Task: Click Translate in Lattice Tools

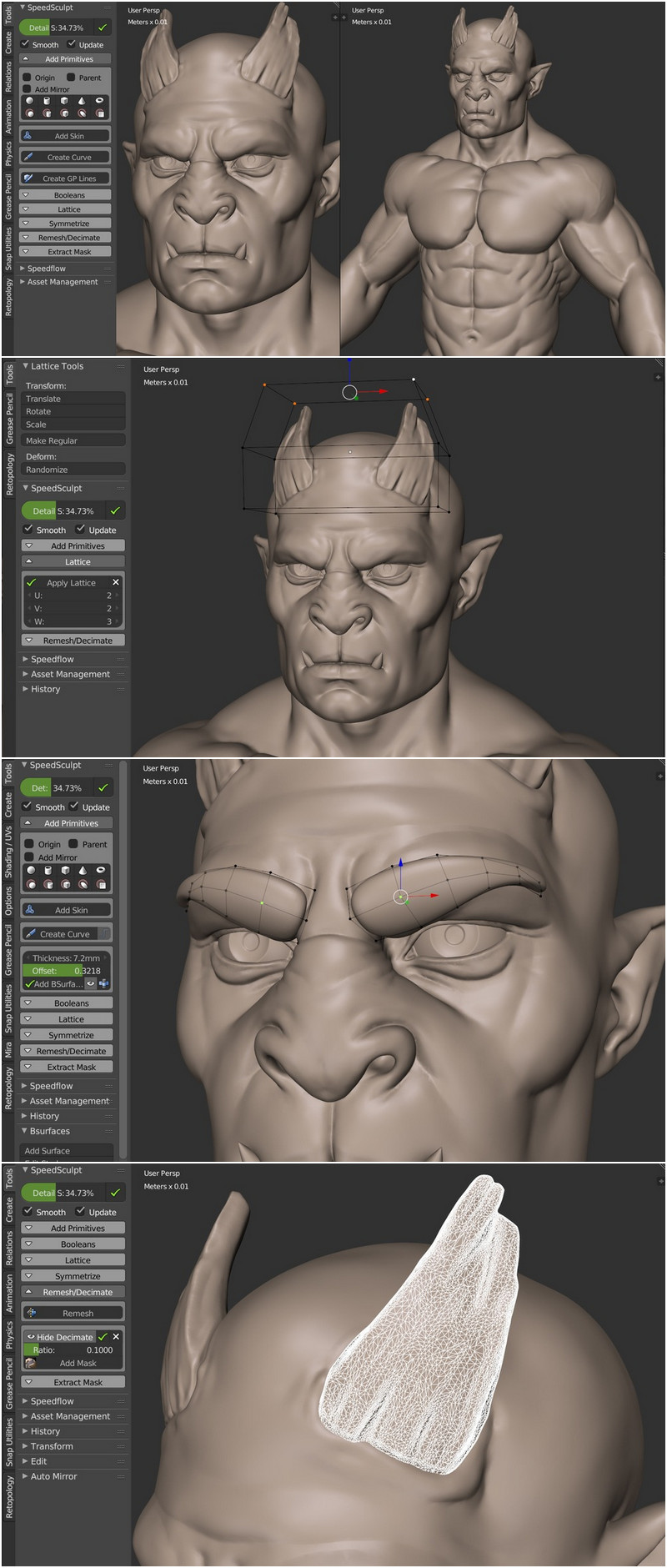Action: [73, 399]
